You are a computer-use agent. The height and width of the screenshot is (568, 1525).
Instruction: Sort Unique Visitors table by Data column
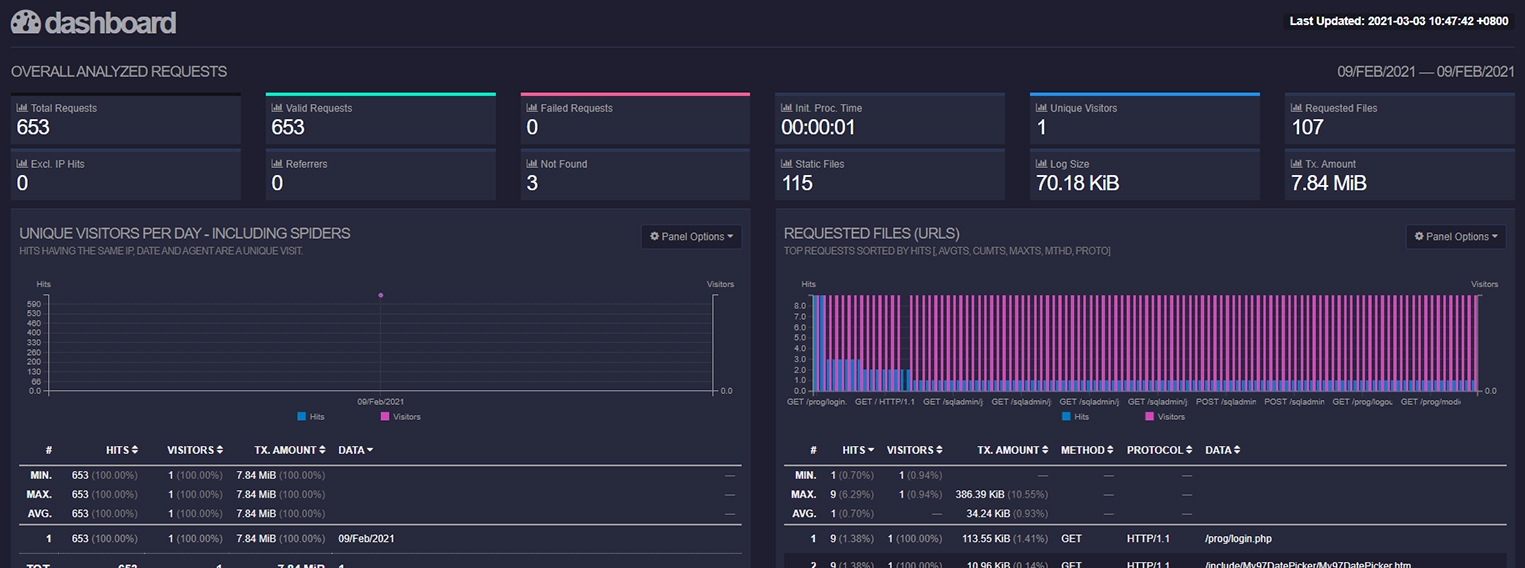click(356, 450)
